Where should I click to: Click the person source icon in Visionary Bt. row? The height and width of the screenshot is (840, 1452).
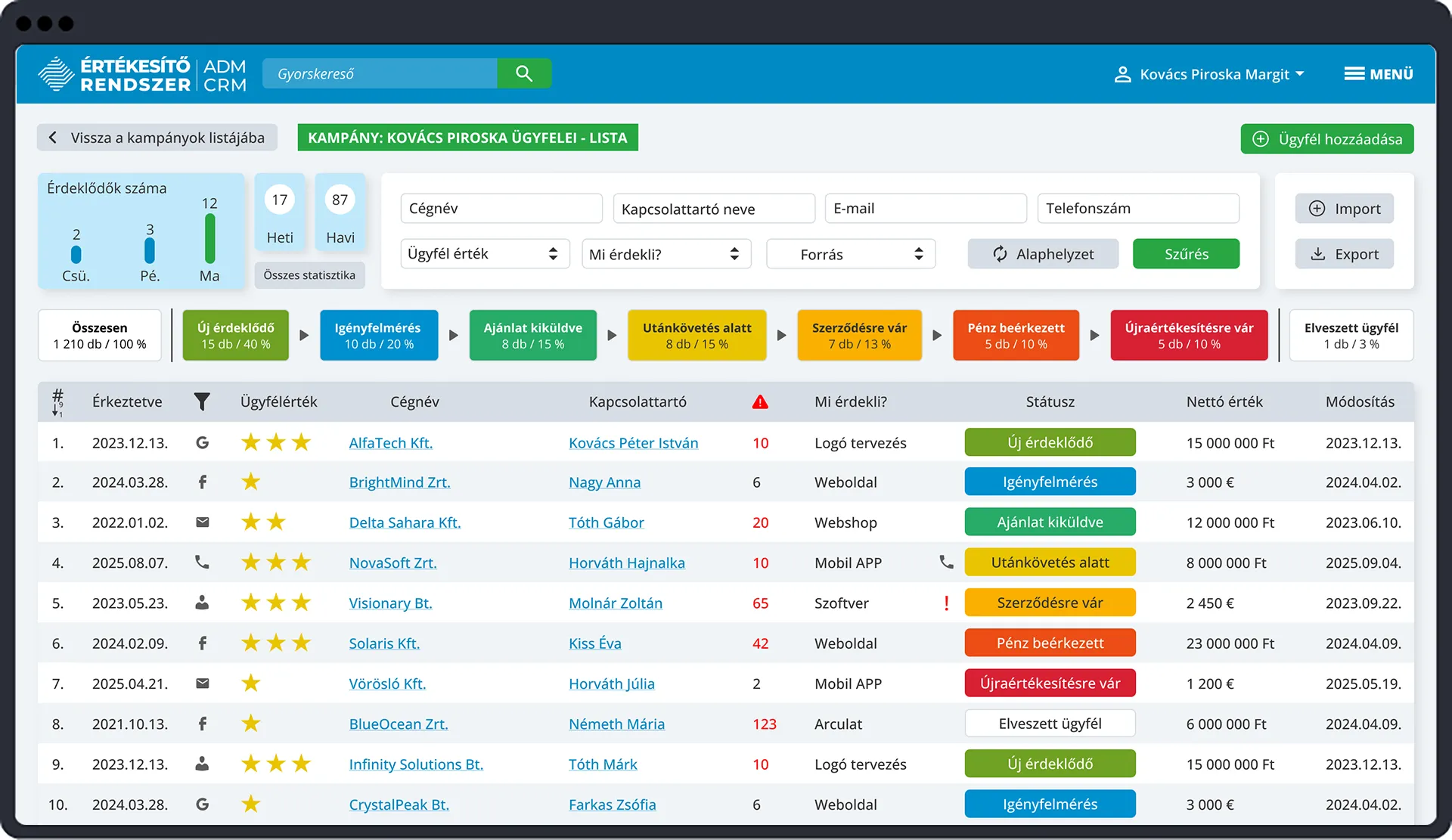tap(202, 603)
